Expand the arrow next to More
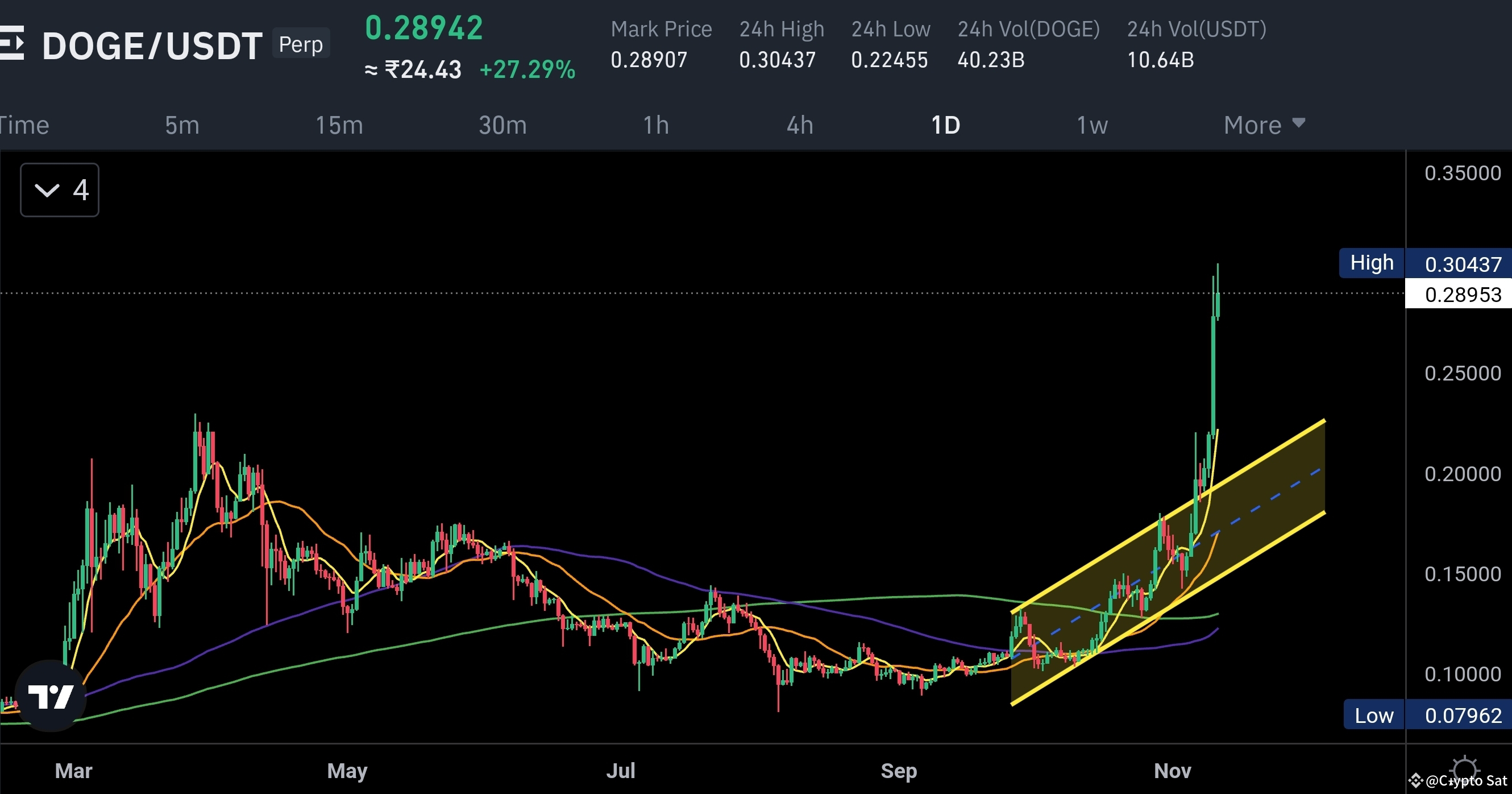This screenshot has width=1512, height=794. (1299, 125)
